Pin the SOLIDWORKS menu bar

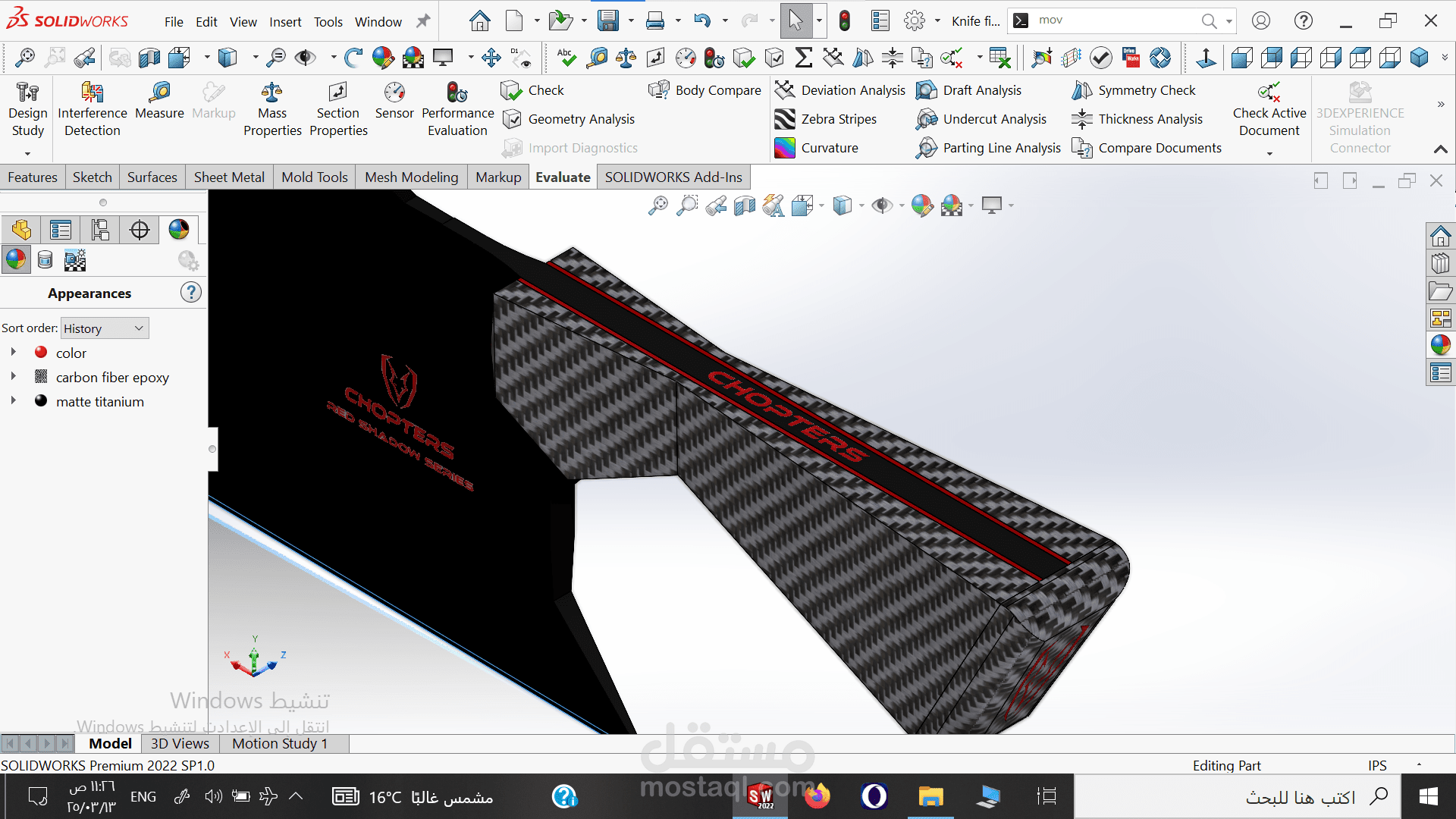click(423, 21)
